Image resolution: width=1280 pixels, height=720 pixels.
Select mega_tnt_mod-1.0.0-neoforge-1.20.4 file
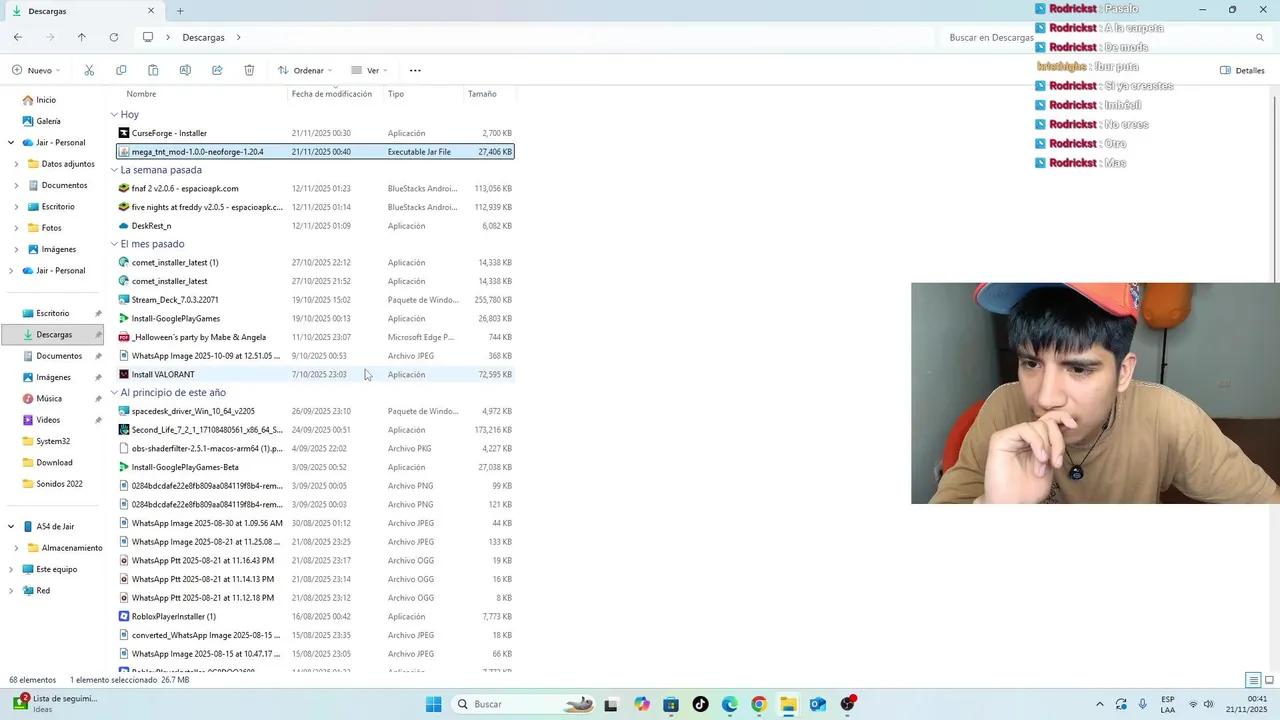315,152
